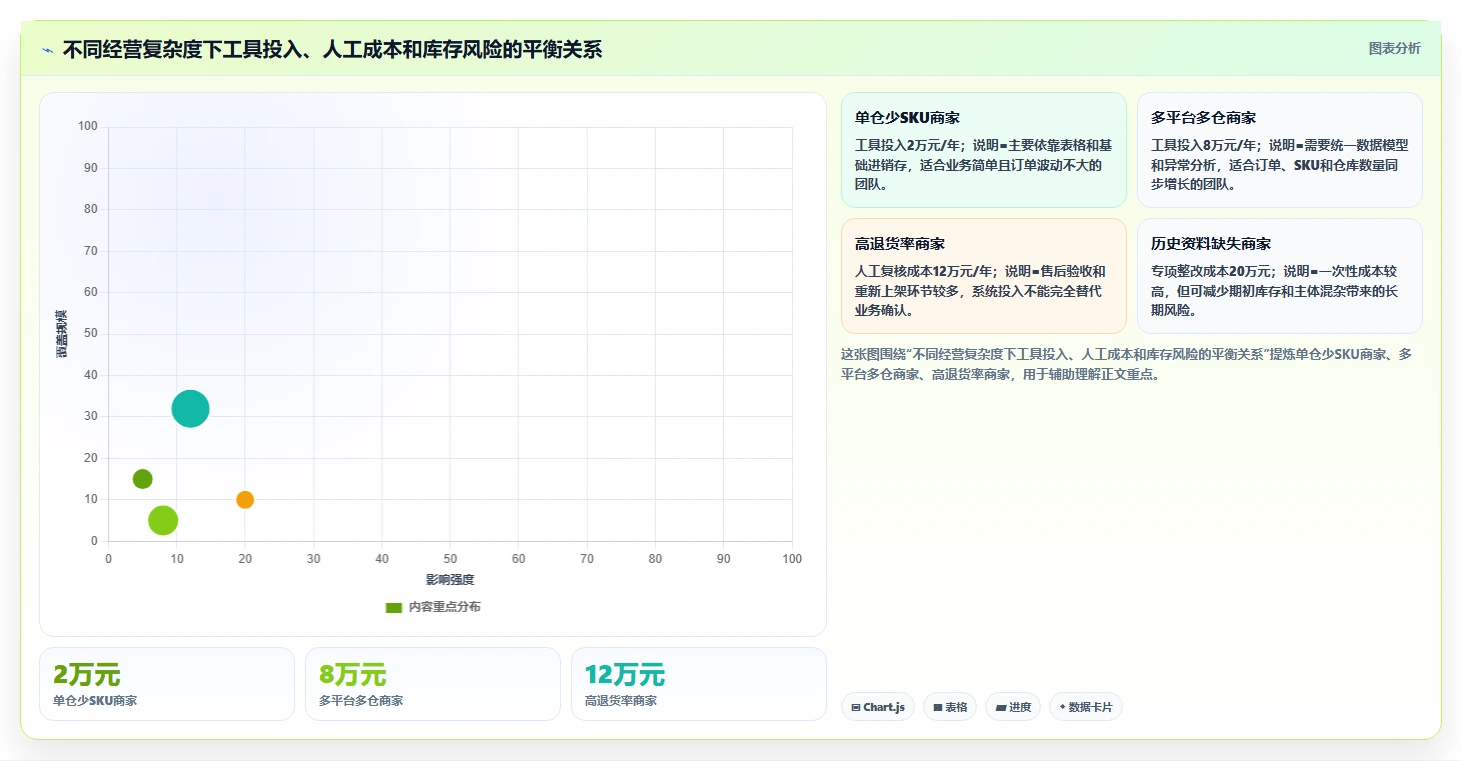Select the Chart.js tag chip
Image resolution: width=1462 pixels, height=761 pixels.
tap(878, 707)
